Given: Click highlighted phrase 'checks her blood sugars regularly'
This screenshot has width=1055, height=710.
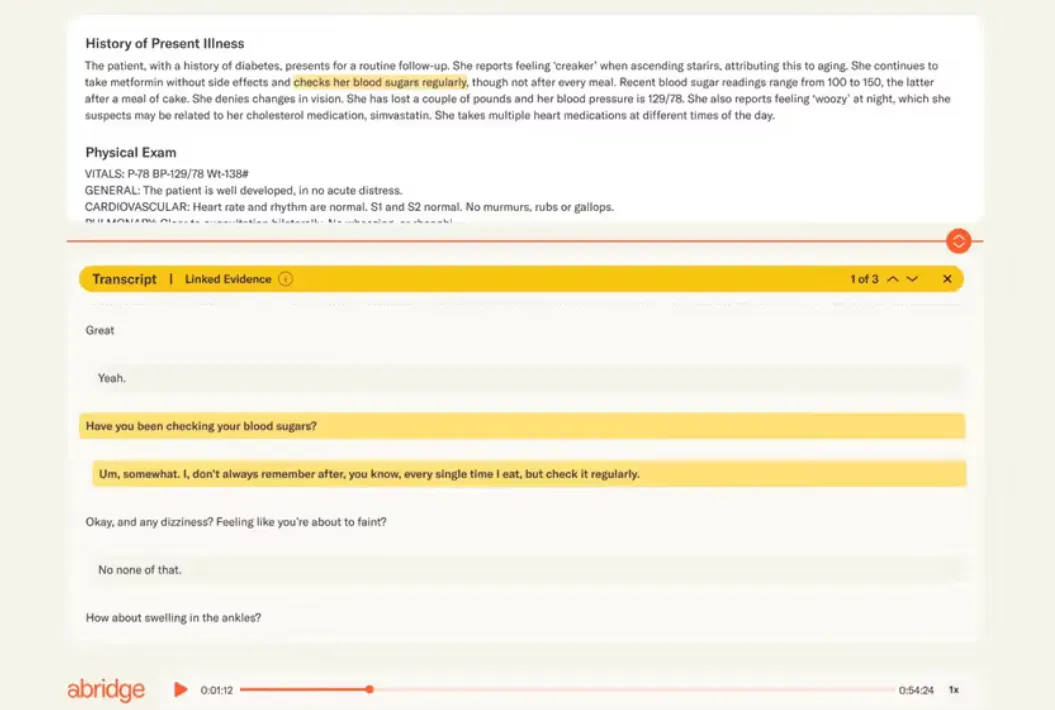Looking at the screenshot, I should click(x=380, y=82).
